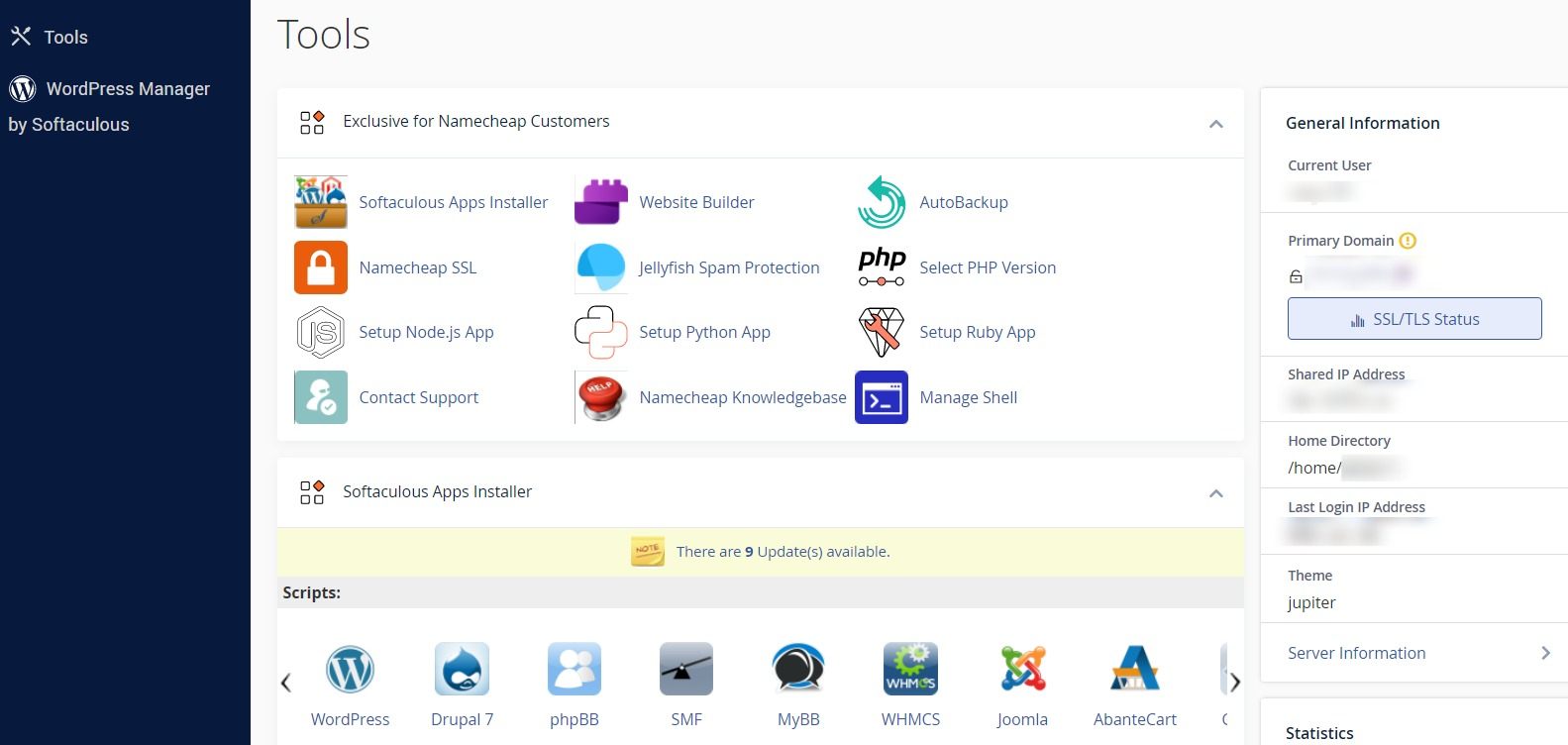Click the Website Builder purple brick icon

[x=601, y=202]
